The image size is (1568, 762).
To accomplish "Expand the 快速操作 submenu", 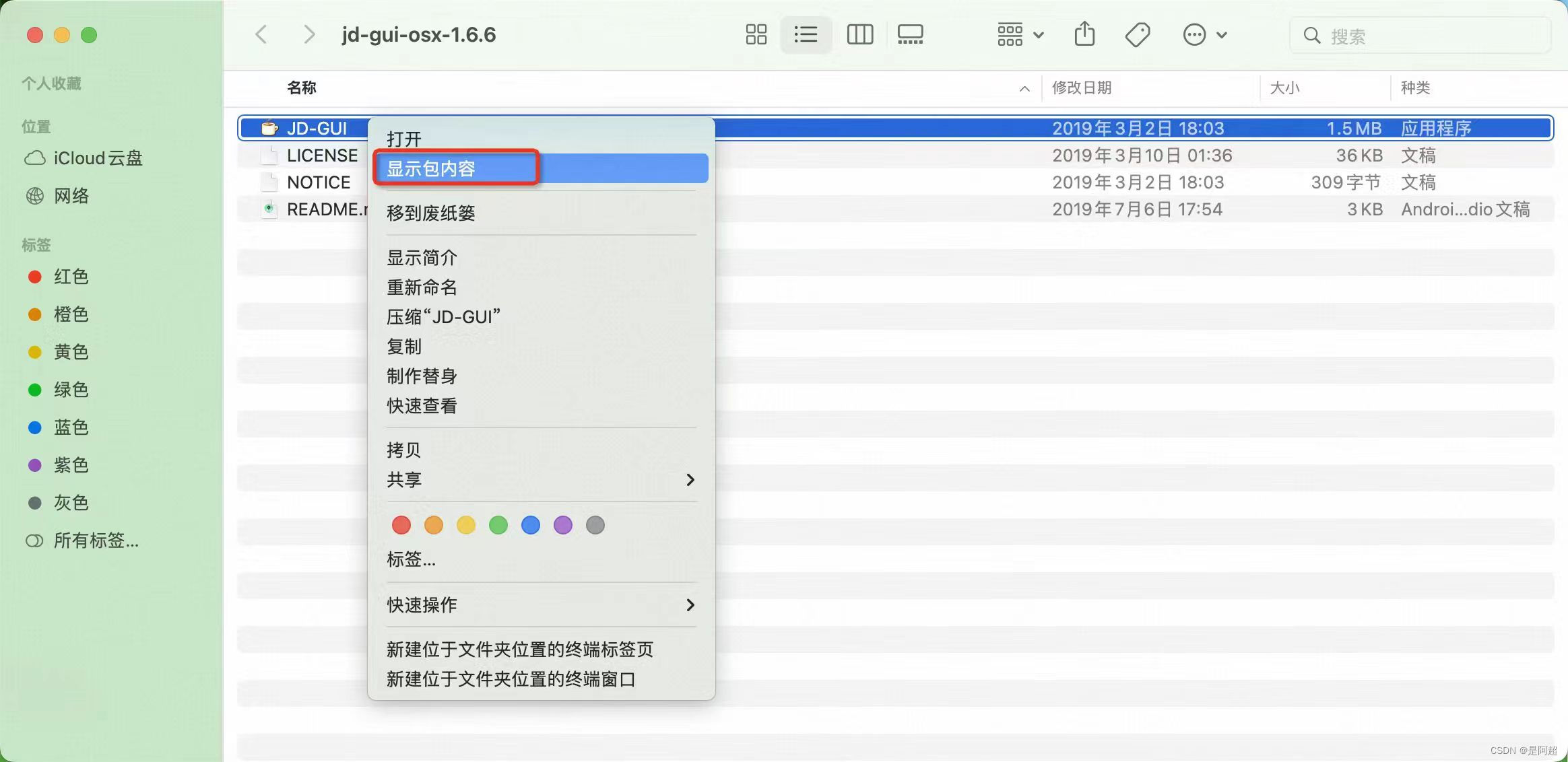I will click(x=542, y=604).
